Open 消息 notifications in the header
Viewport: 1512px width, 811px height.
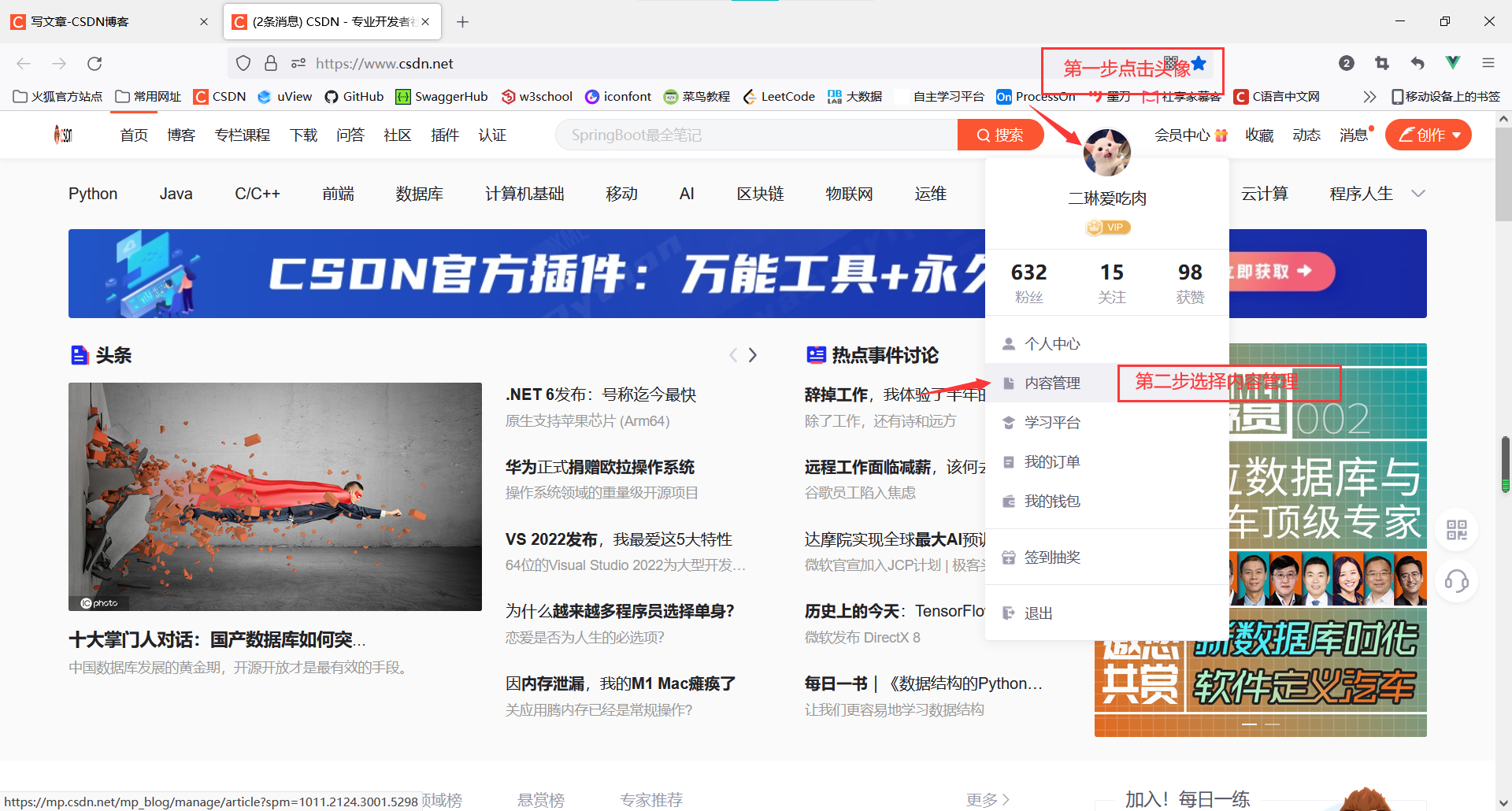coord(1354,135)
